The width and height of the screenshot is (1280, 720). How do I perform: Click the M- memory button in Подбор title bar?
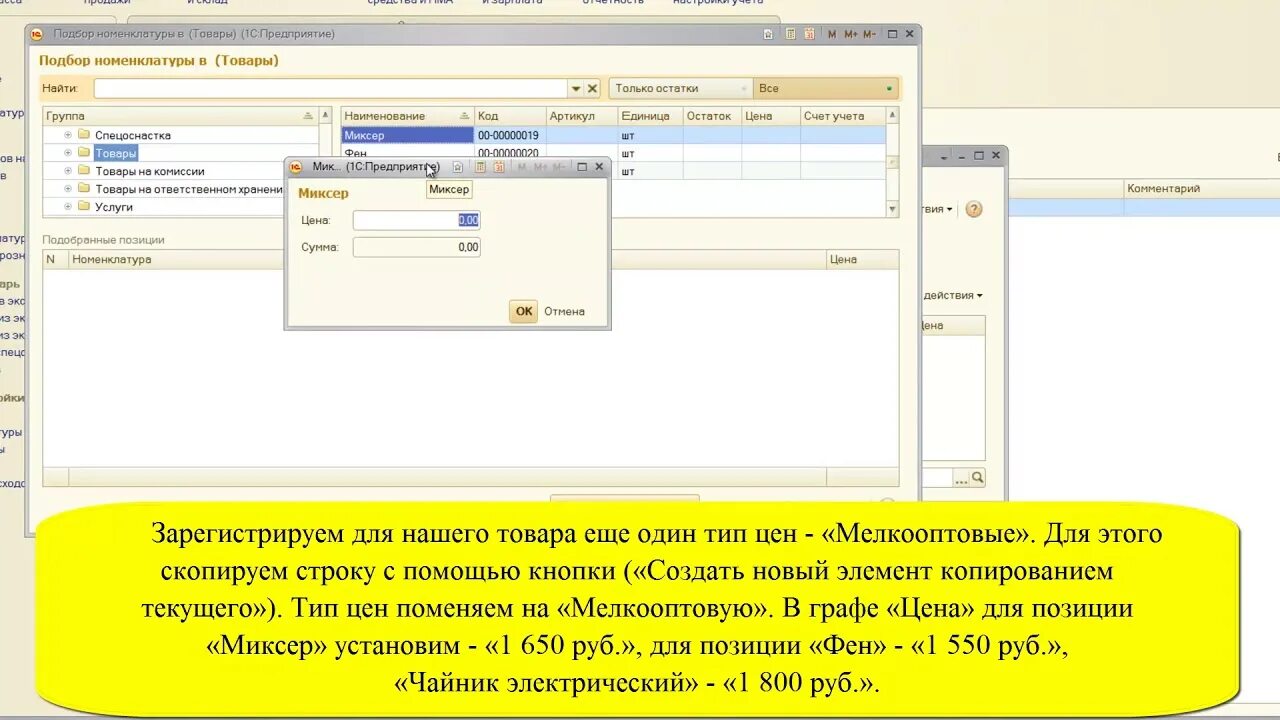[x=869, y=34]
